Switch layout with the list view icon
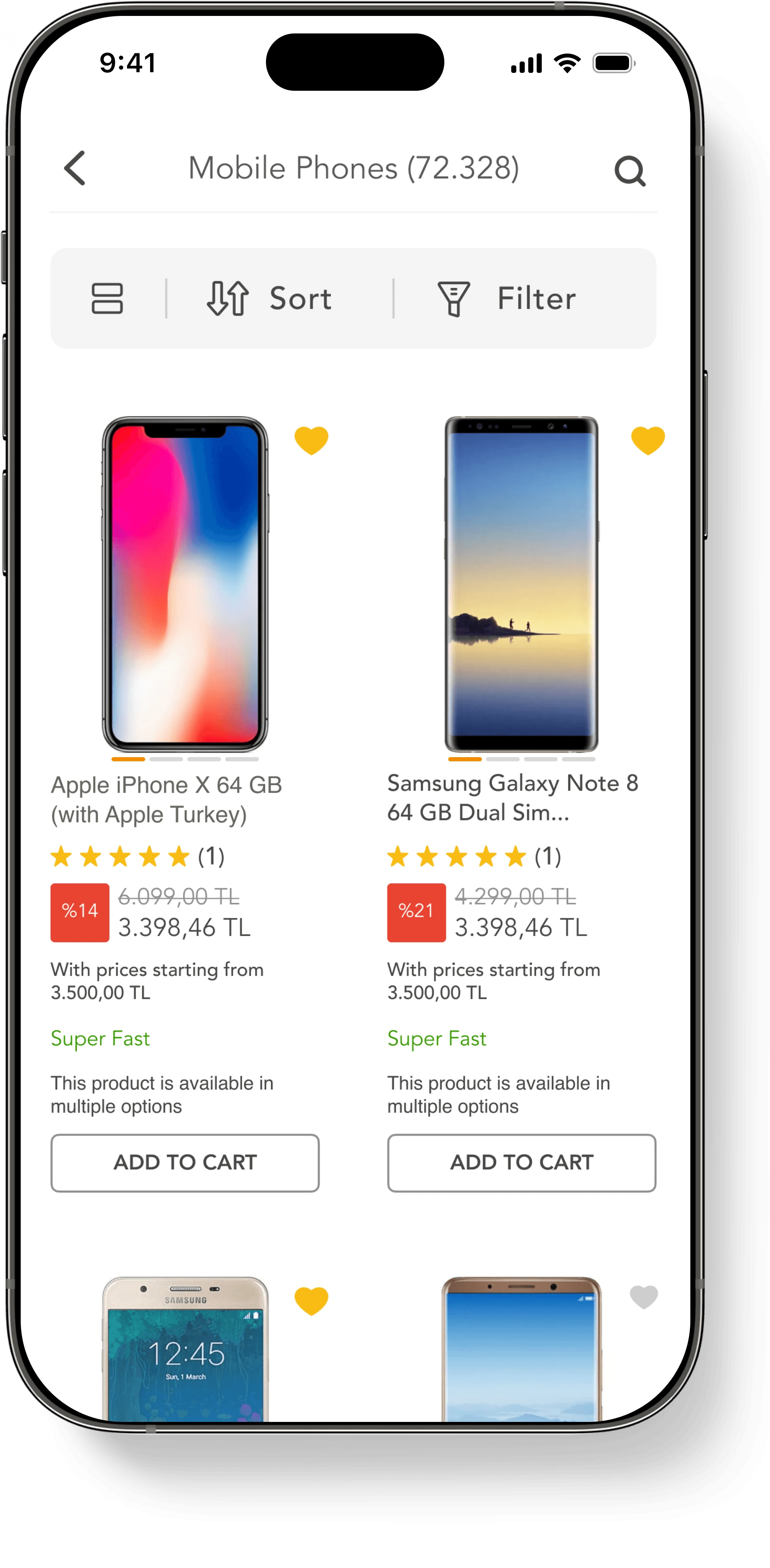This screenshot has height=1568, width=770. point(107,298)
